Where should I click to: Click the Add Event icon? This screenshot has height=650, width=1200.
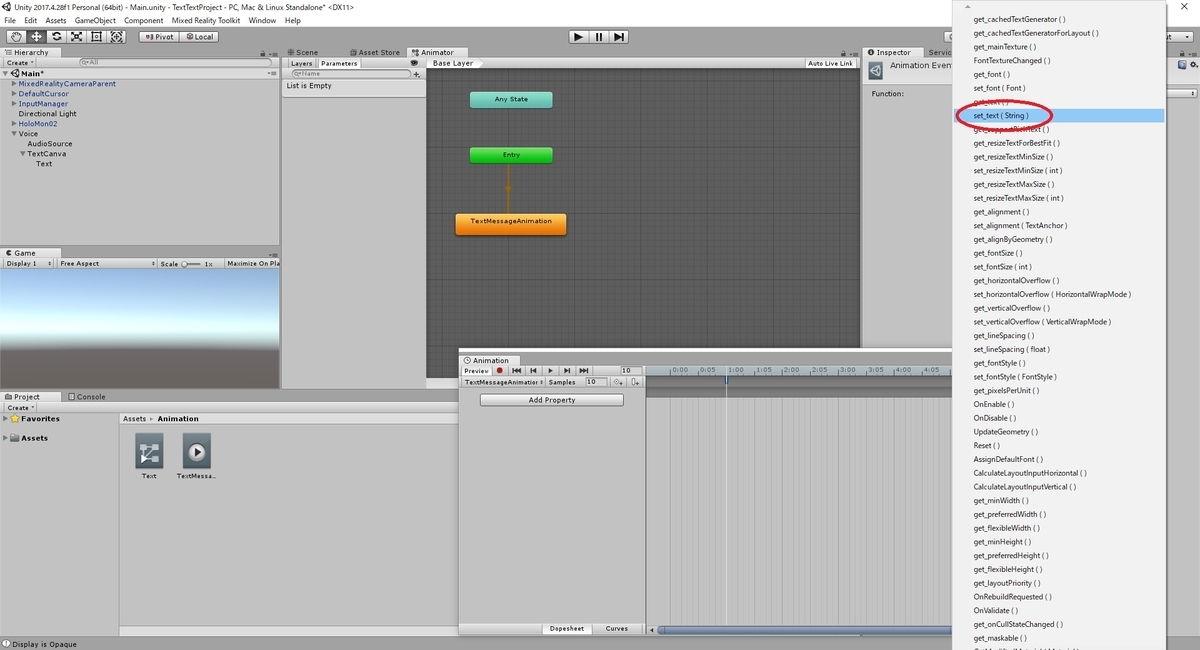click(636, 382)
